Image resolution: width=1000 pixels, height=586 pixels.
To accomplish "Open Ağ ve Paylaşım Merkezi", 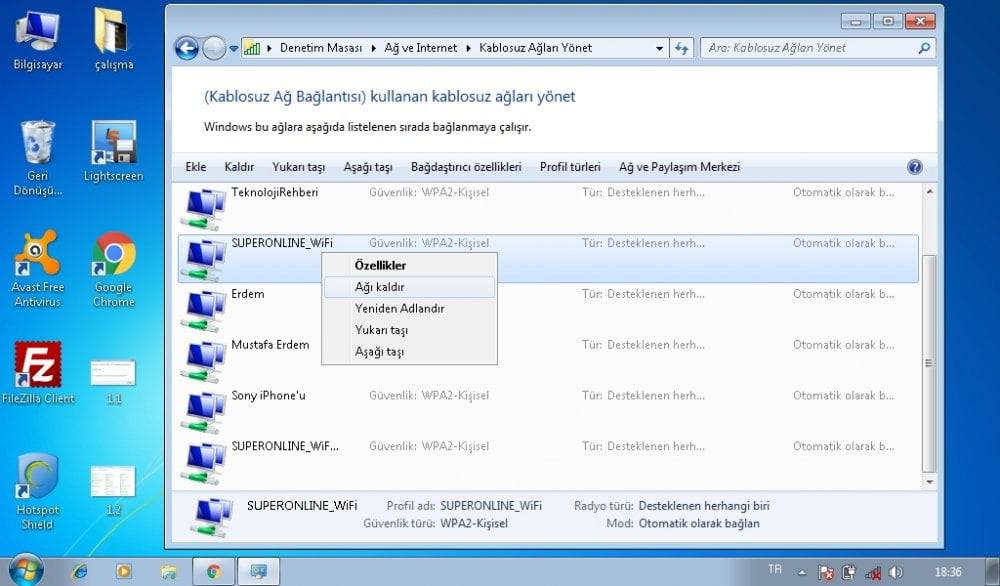I will [x=679, y=167].
